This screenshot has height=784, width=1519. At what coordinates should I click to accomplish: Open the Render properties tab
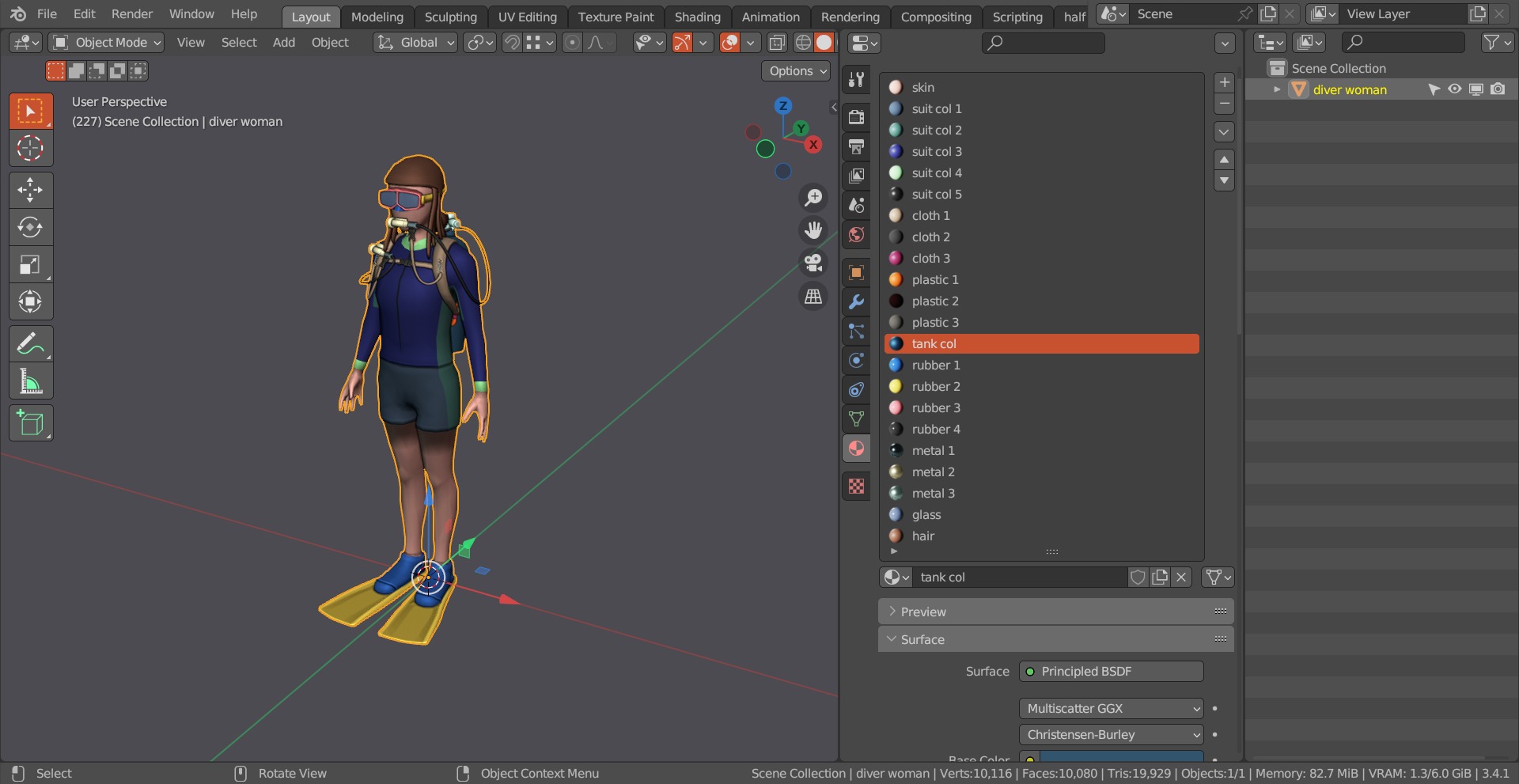pos(856,117)
